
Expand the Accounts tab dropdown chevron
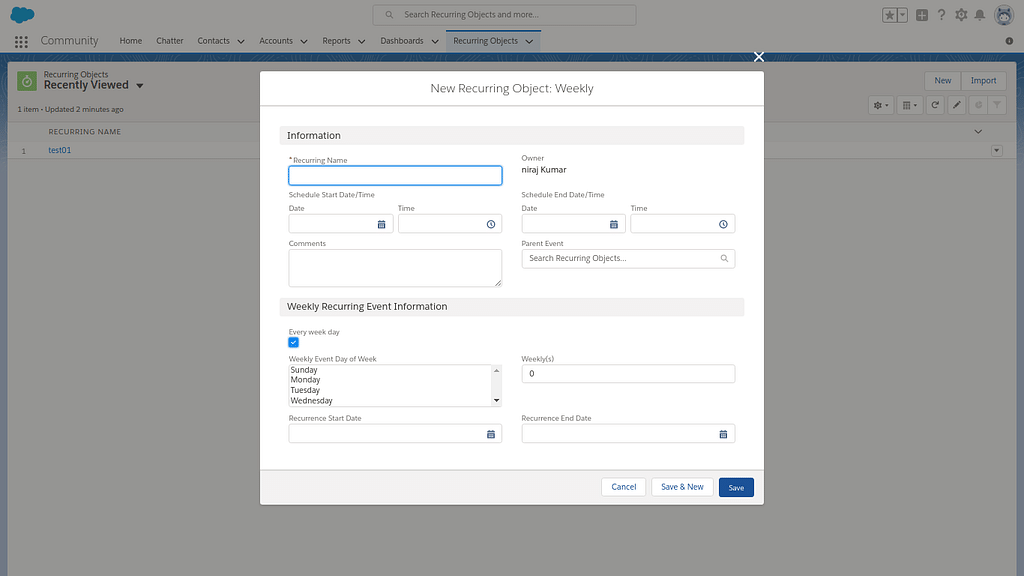306,42
